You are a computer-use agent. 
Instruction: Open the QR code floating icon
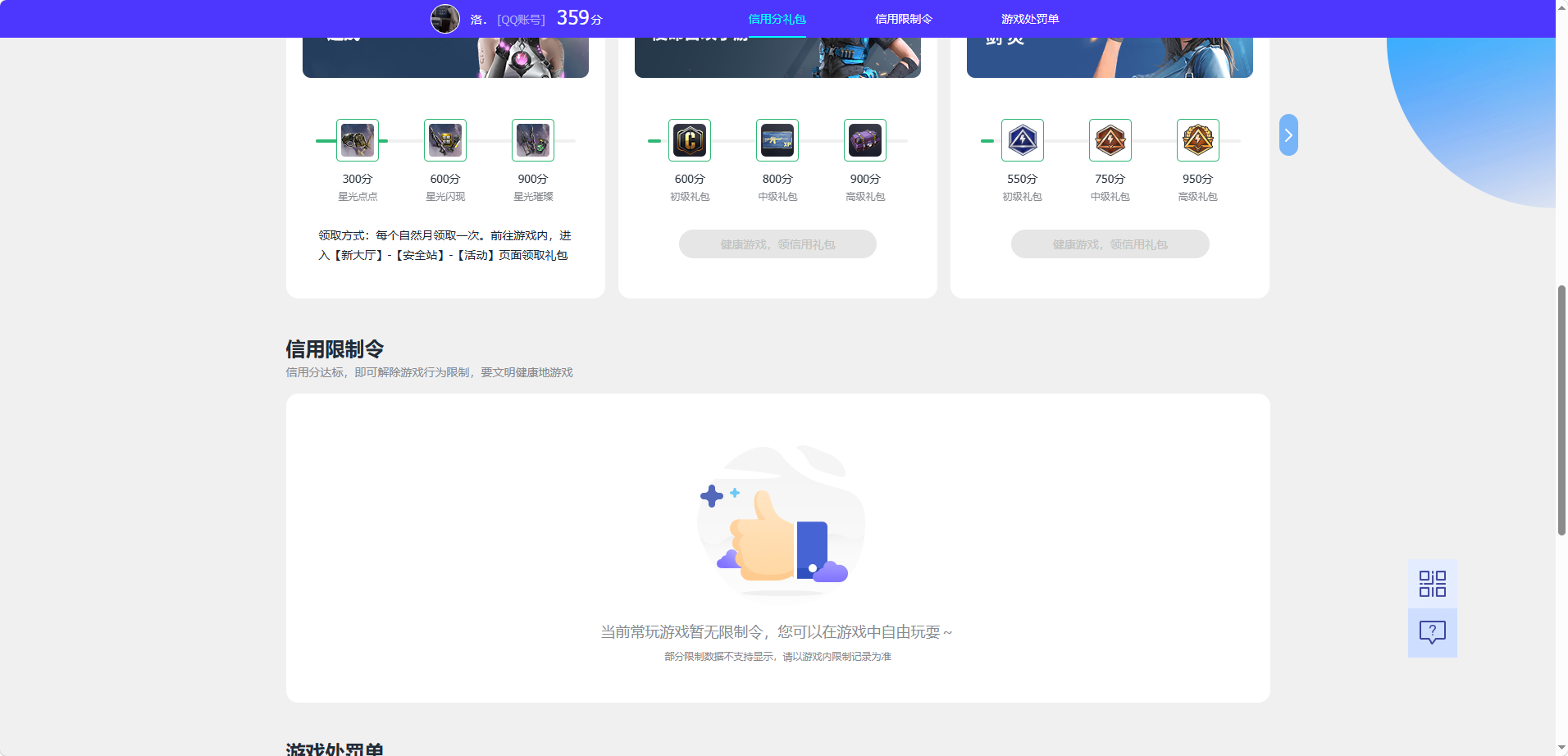(1433, 584)
